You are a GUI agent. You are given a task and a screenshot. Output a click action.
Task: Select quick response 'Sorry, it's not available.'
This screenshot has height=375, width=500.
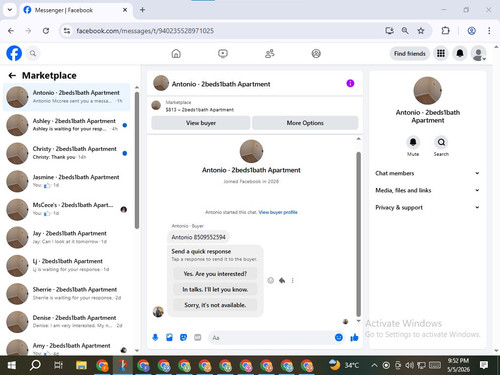coord(215,305)
